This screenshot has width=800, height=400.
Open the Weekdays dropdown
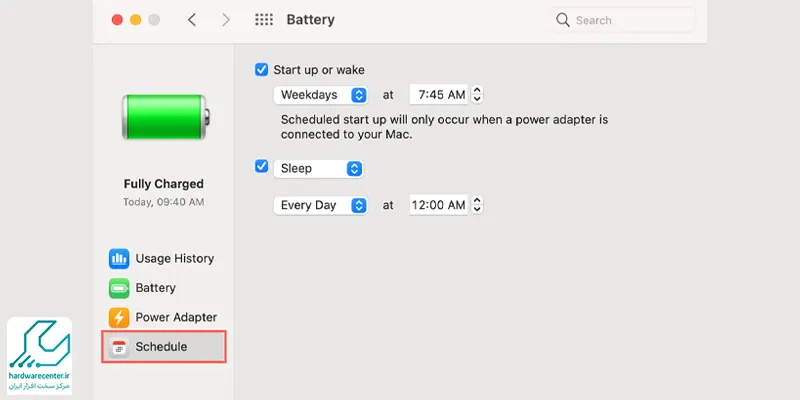(320, 96)
